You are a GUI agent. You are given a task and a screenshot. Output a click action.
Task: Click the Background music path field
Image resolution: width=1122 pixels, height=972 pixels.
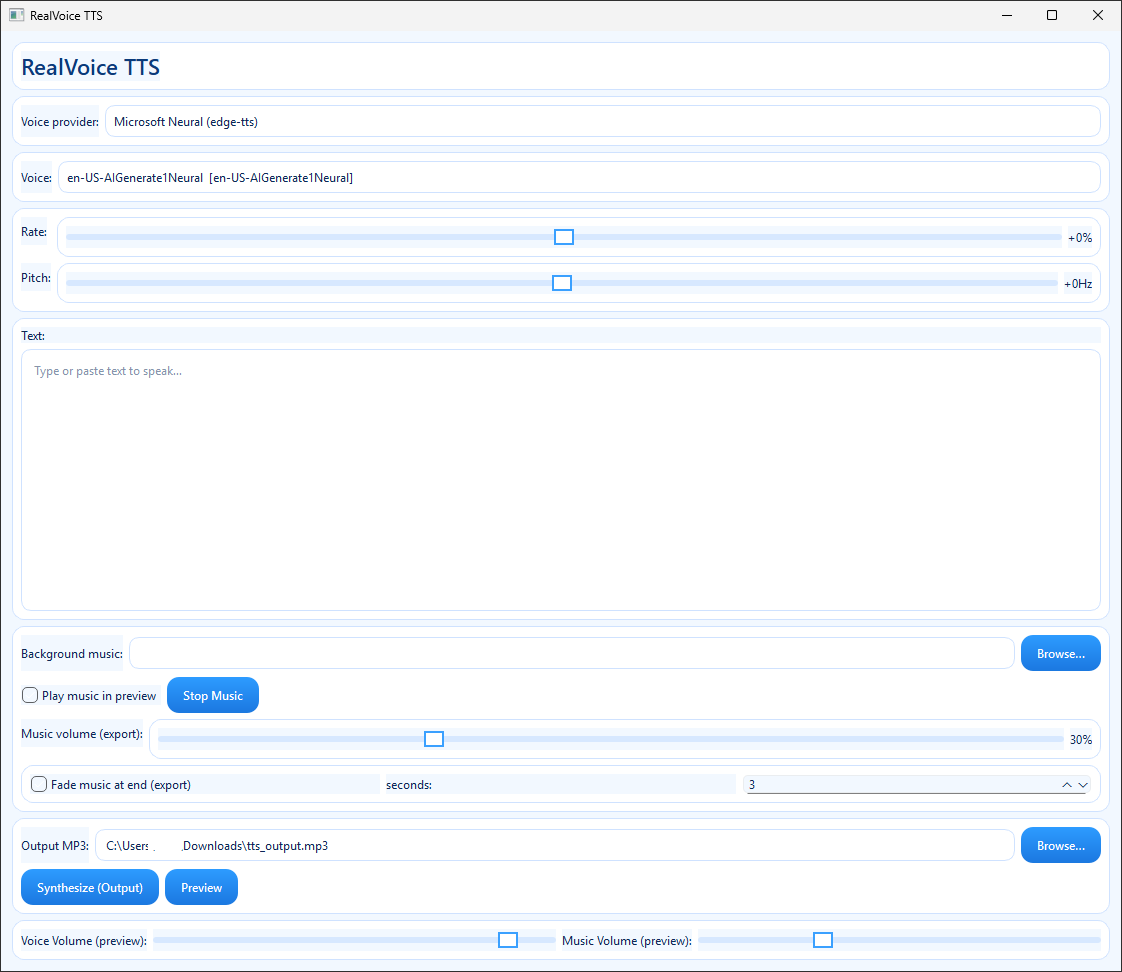pos(572,653)
